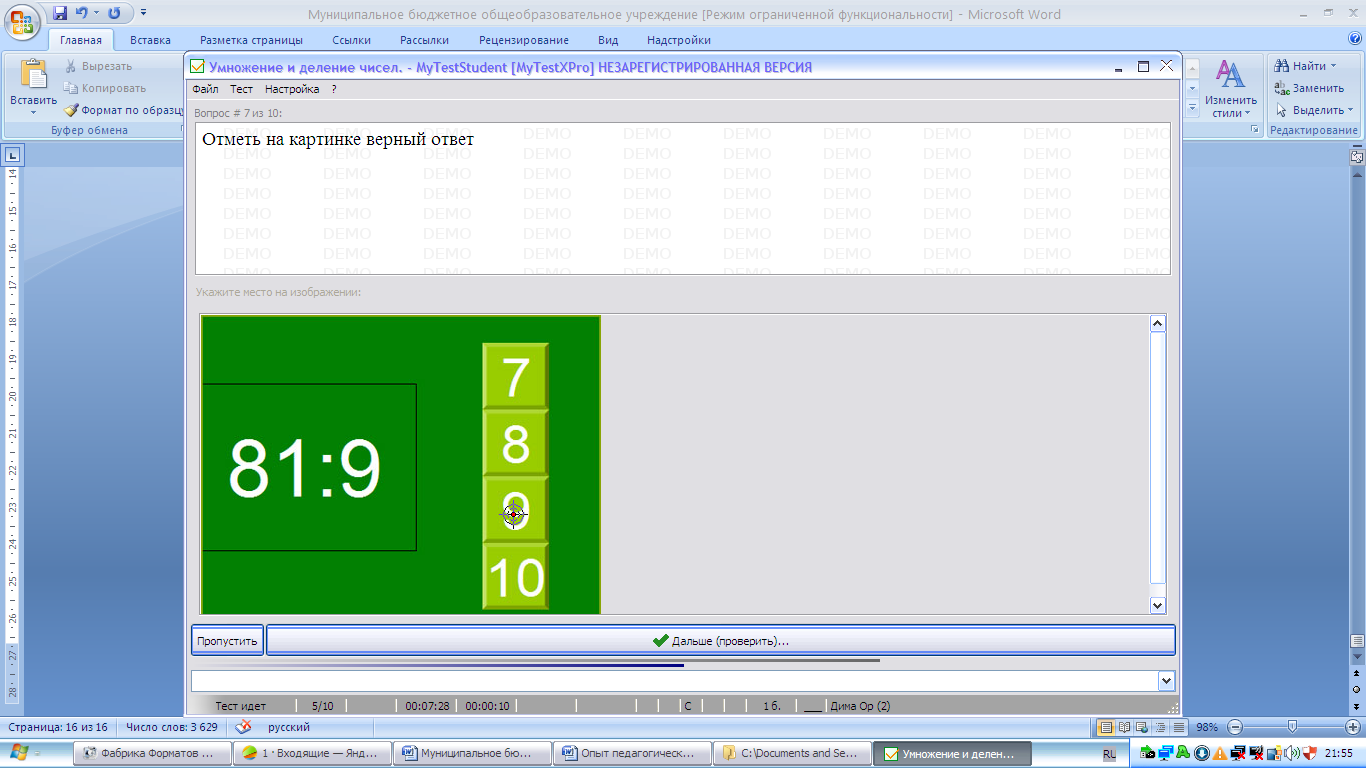Open C:\Documents and Se... taskbar item

791,754
